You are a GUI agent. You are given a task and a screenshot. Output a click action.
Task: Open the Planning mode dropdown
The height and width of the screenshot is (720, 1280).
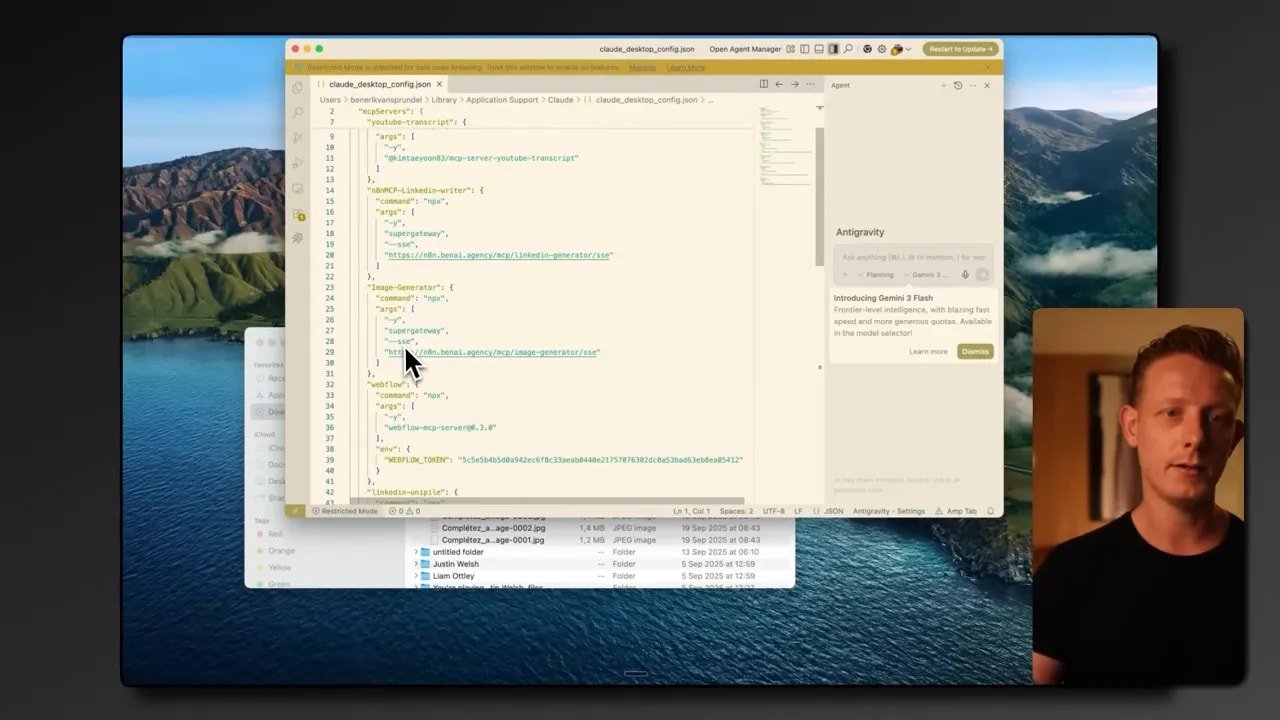874,274
